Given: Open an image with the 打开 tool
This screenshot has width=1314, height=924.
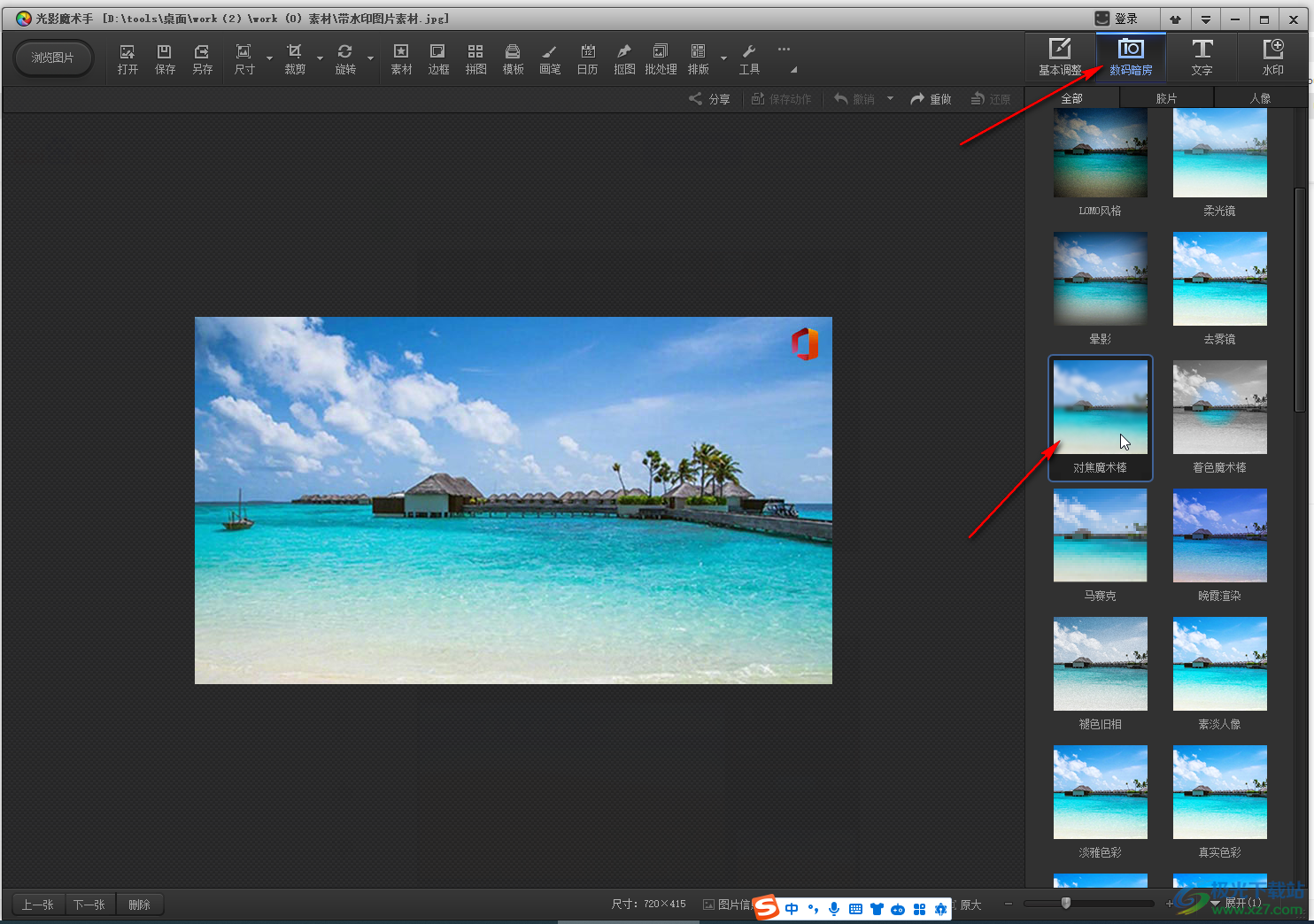Looking at the screenshot, I should pyautogui.click(x=128, y=59).
